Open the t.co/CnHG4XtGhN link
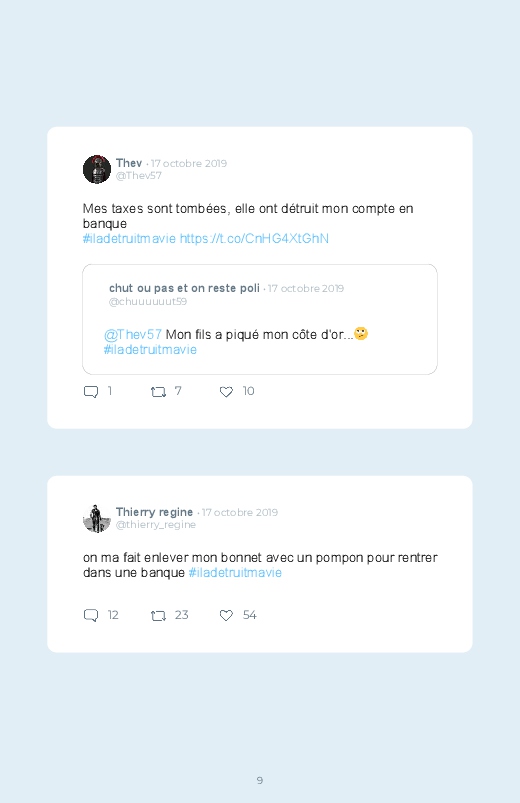The image size is (520, 803). click(254, 239)
